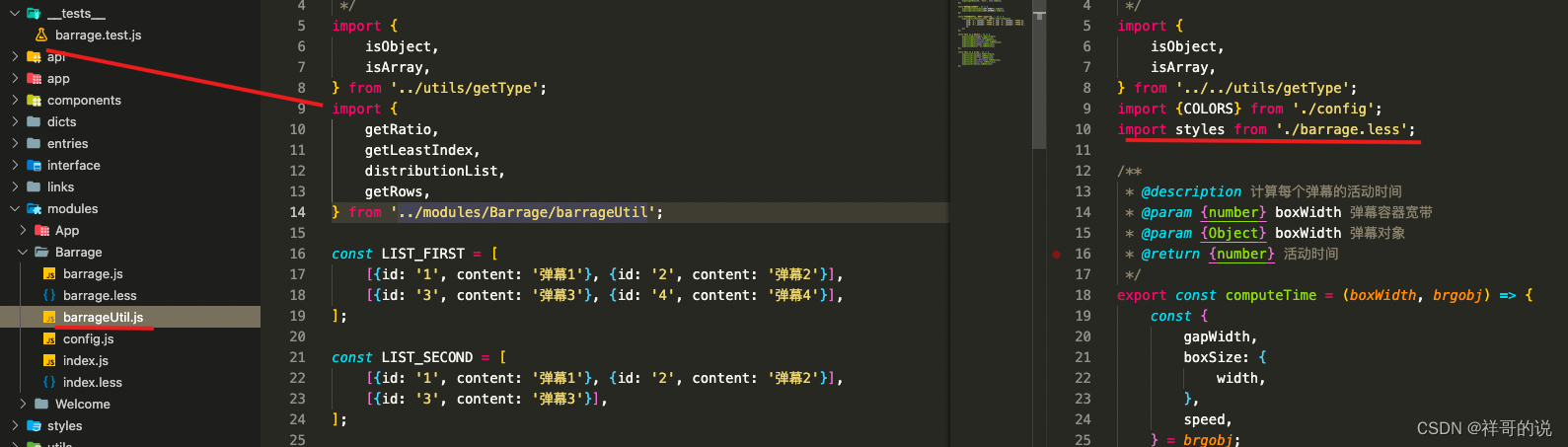Open index.less file
The height and width of the screenshot is (447, 1568).
pos(93,383)
